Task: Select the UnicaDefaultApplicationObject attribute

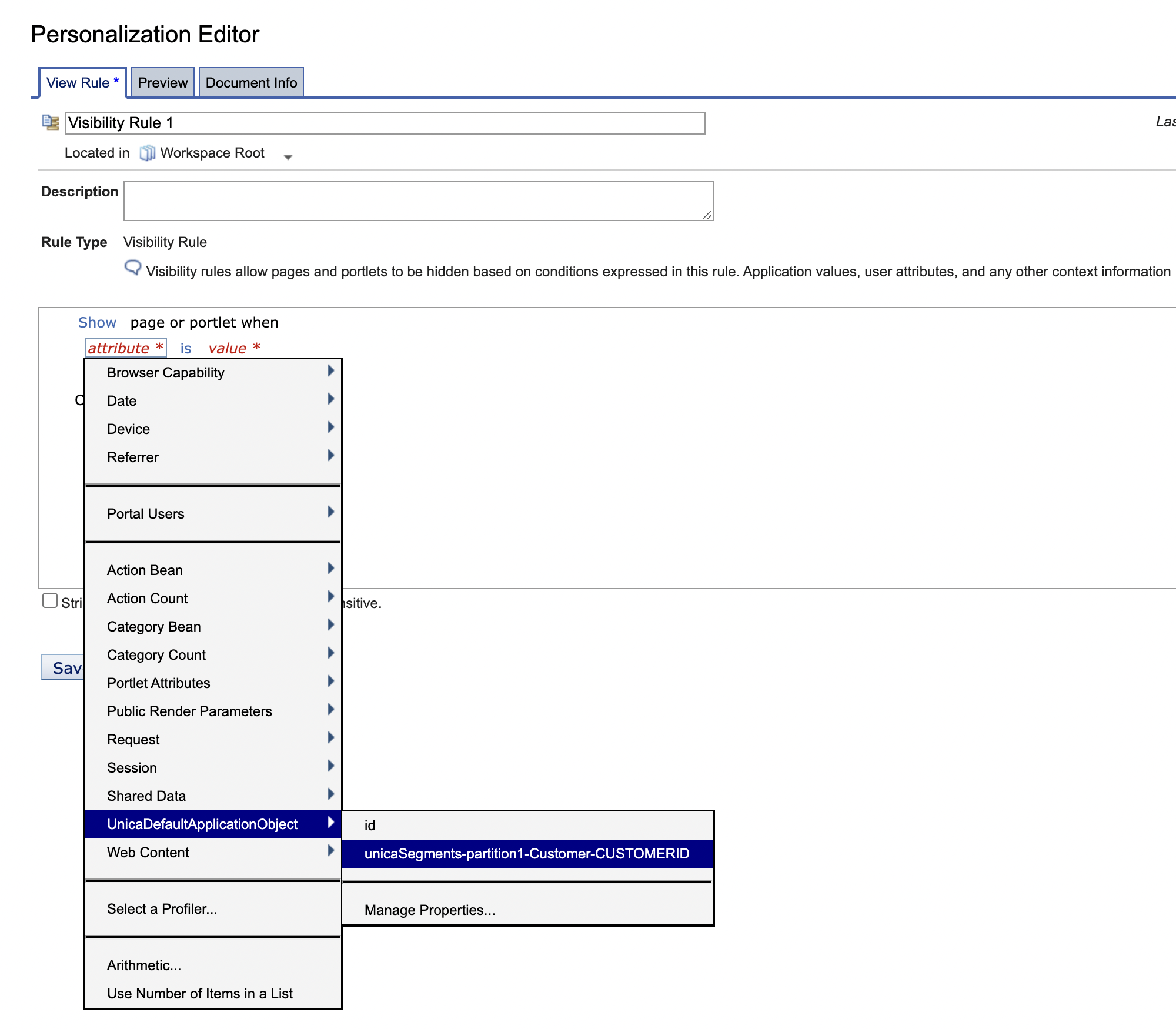Action: pyautogui.click(x=203, y=823)
